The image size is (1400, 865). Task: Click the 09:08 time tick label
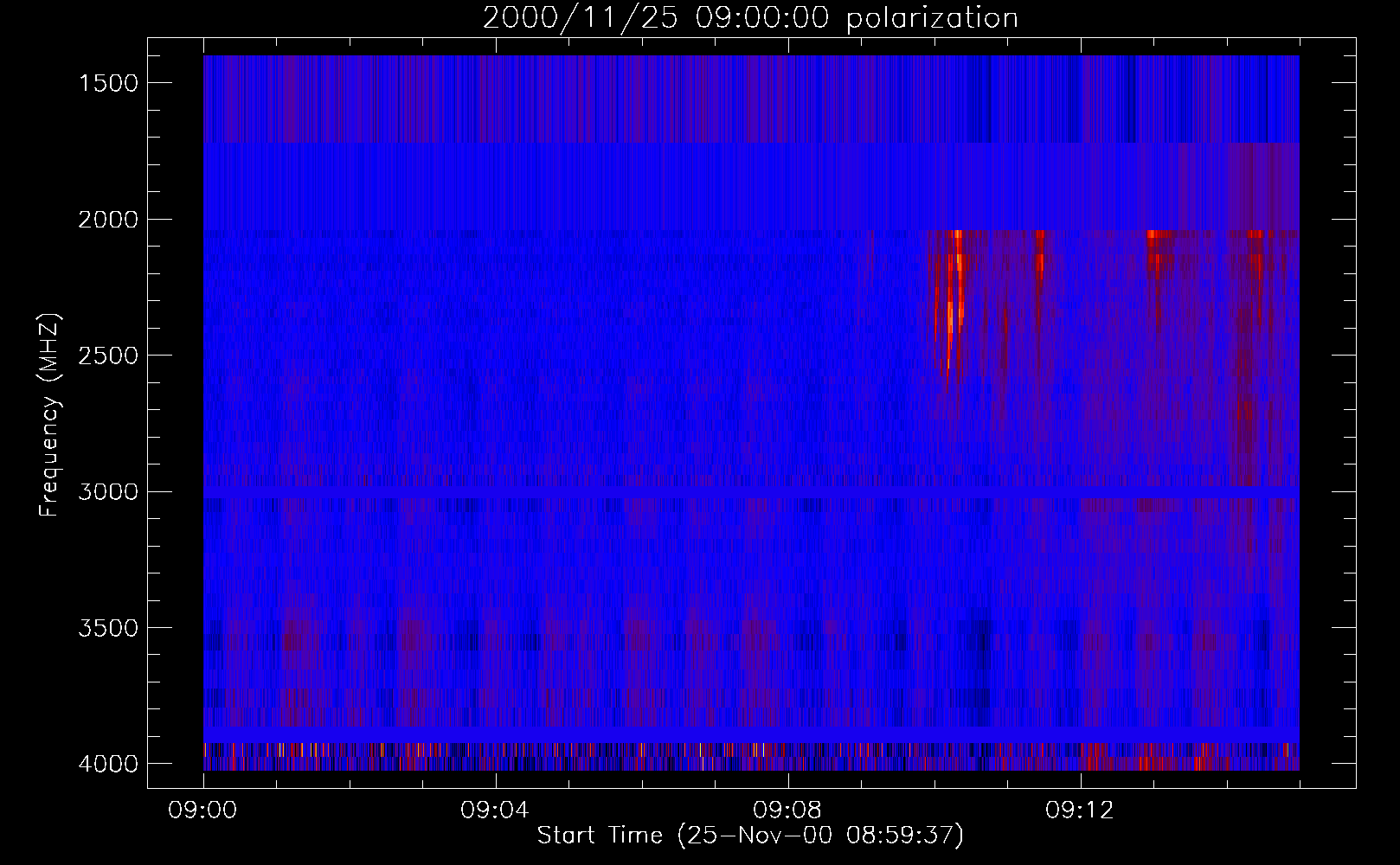coord(788,811)
